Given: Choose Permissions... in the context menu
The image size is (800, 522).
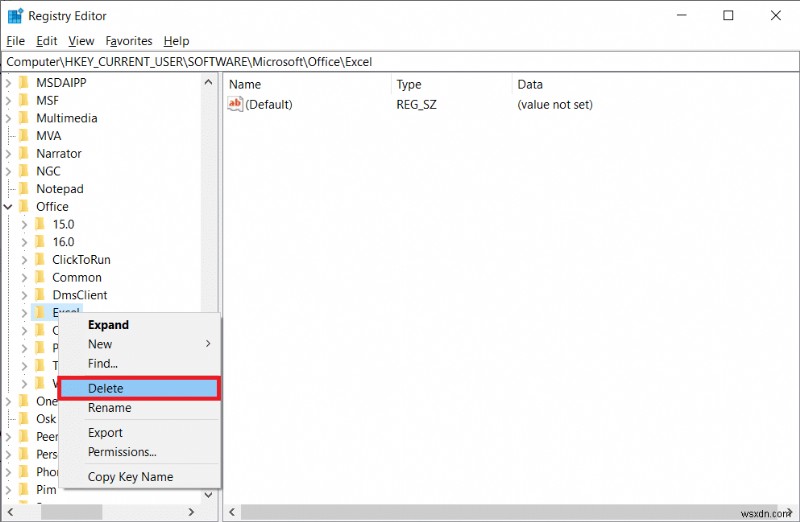Looking at the screenshot, I should [139, 452].
